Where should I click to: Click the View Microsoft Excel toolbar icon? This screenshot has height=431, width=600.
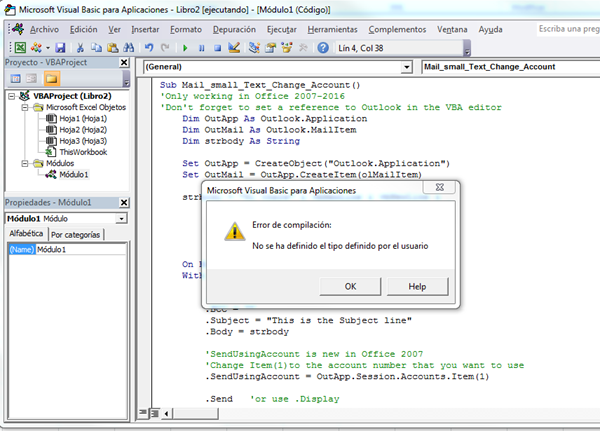(x=21, y=47)
